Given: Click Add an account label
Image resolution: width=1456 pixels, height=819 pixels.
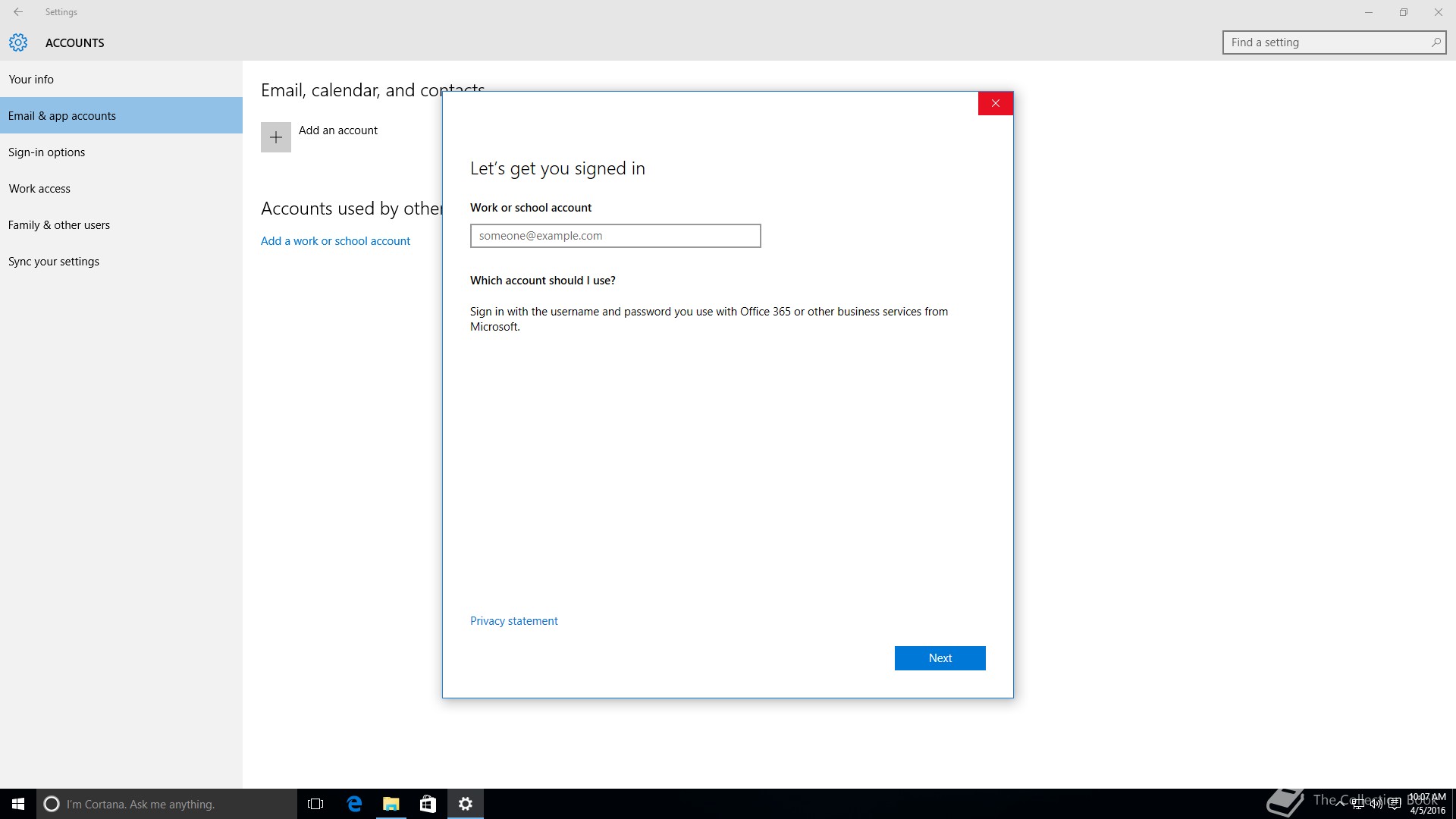Looking at the screenshot, I should tap(338, 130).
